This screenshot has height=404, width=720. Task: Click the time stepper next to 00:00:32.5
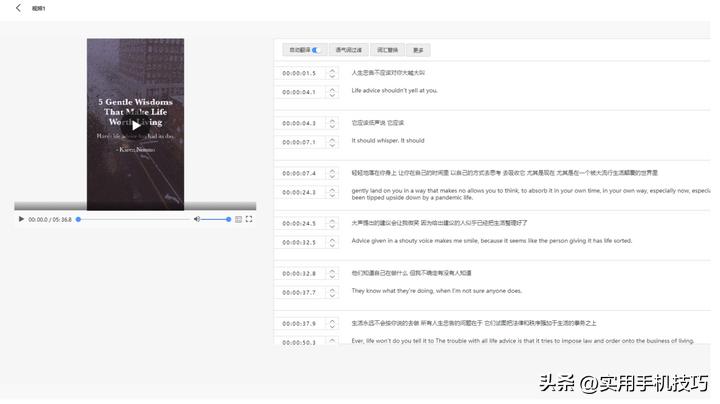(x=332, y=242)
